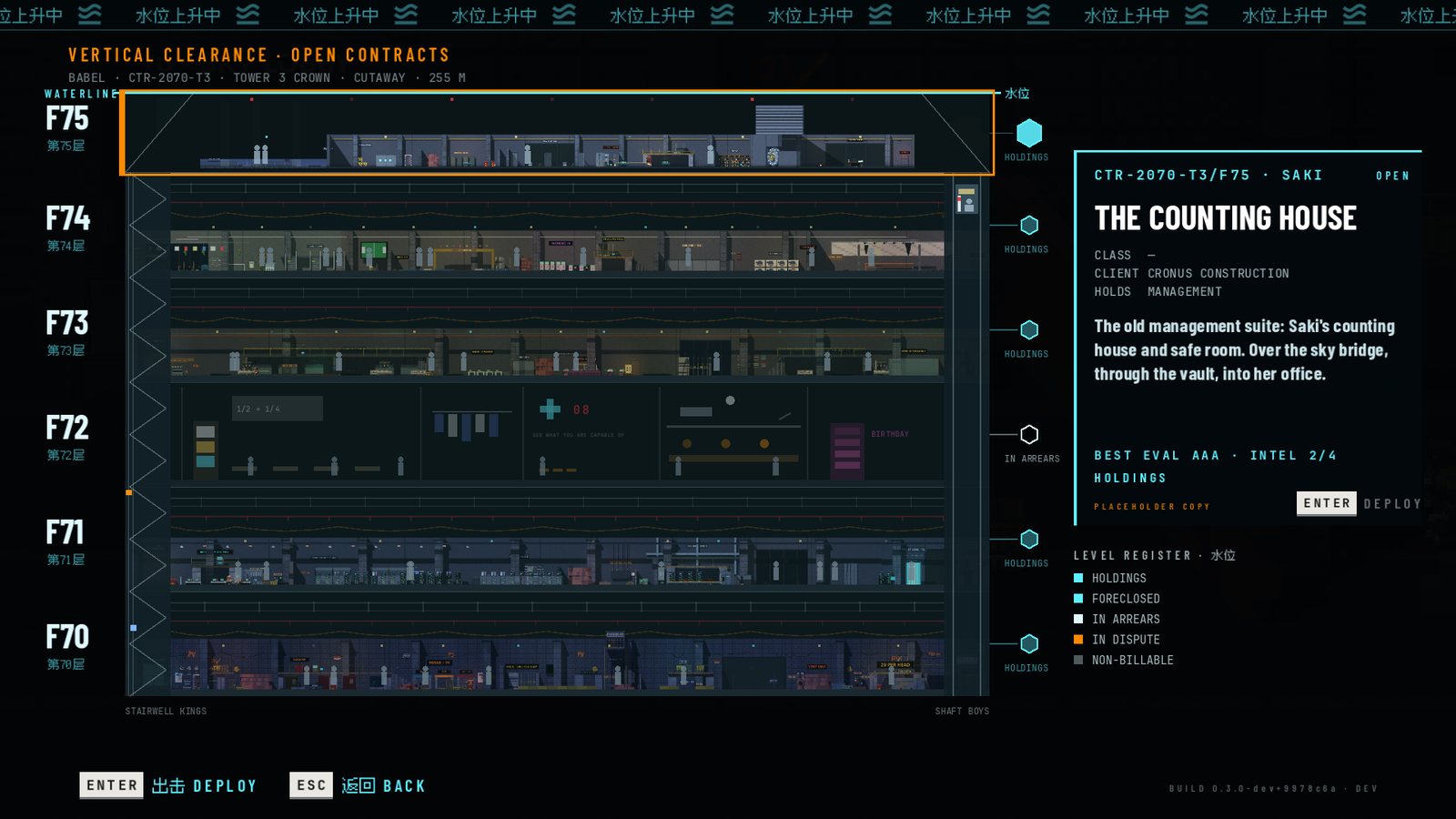Open the F75 floor cutaway thumbnail

click(x=557, y=133)
